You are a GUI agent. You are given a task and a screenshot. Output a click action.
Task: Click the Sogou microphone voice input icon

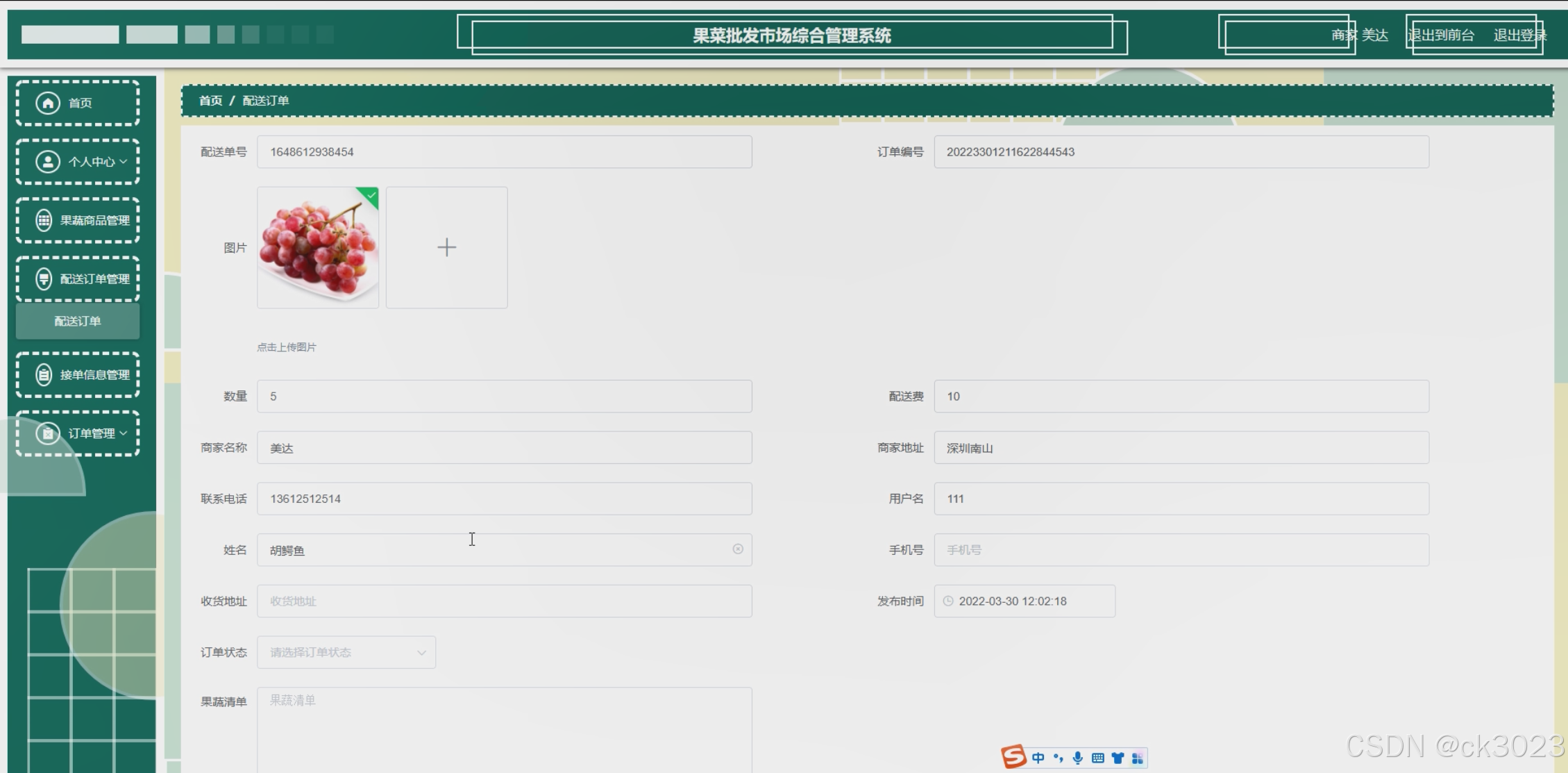(x=1077, y=758)
